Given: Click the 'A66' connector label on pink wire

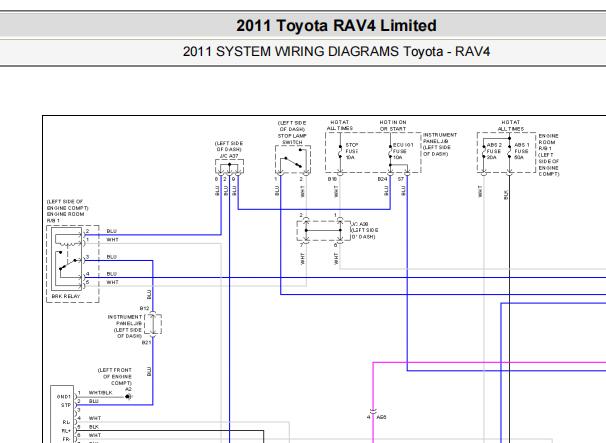Looking at the screenshot, I should click(381, 417).
